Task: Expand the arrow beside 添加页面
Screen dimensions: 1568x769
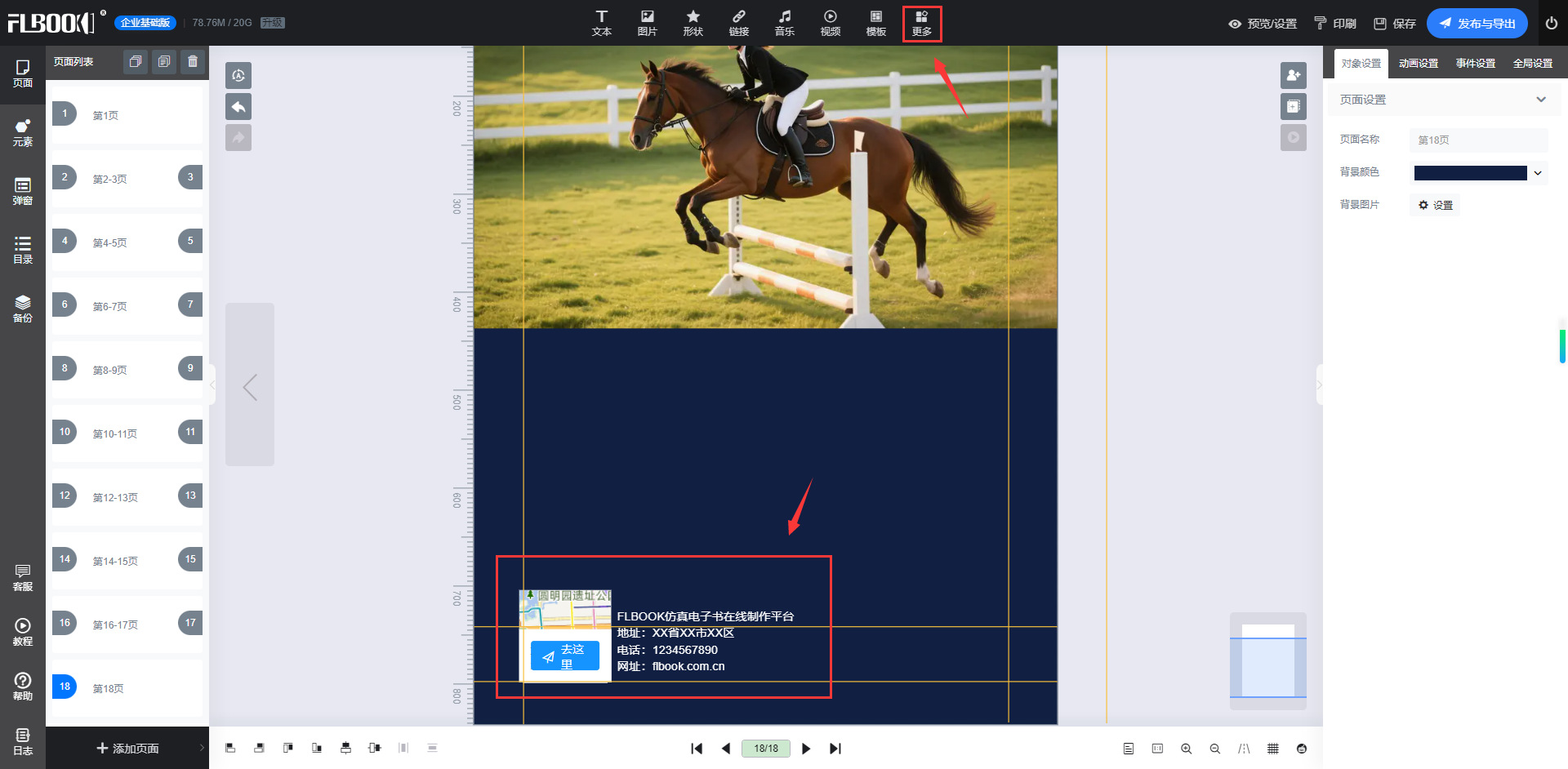Action: (x=202, y=748)
